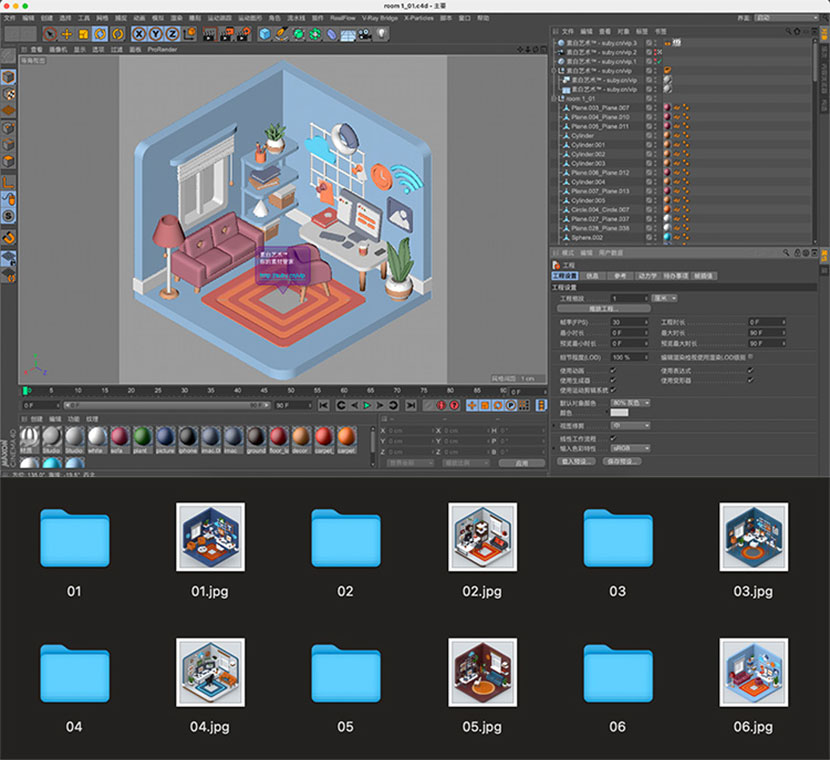Toggle the 使用表达式 checkbox
This screenshot has height=760, width=830.
click(x=751, y=370)
